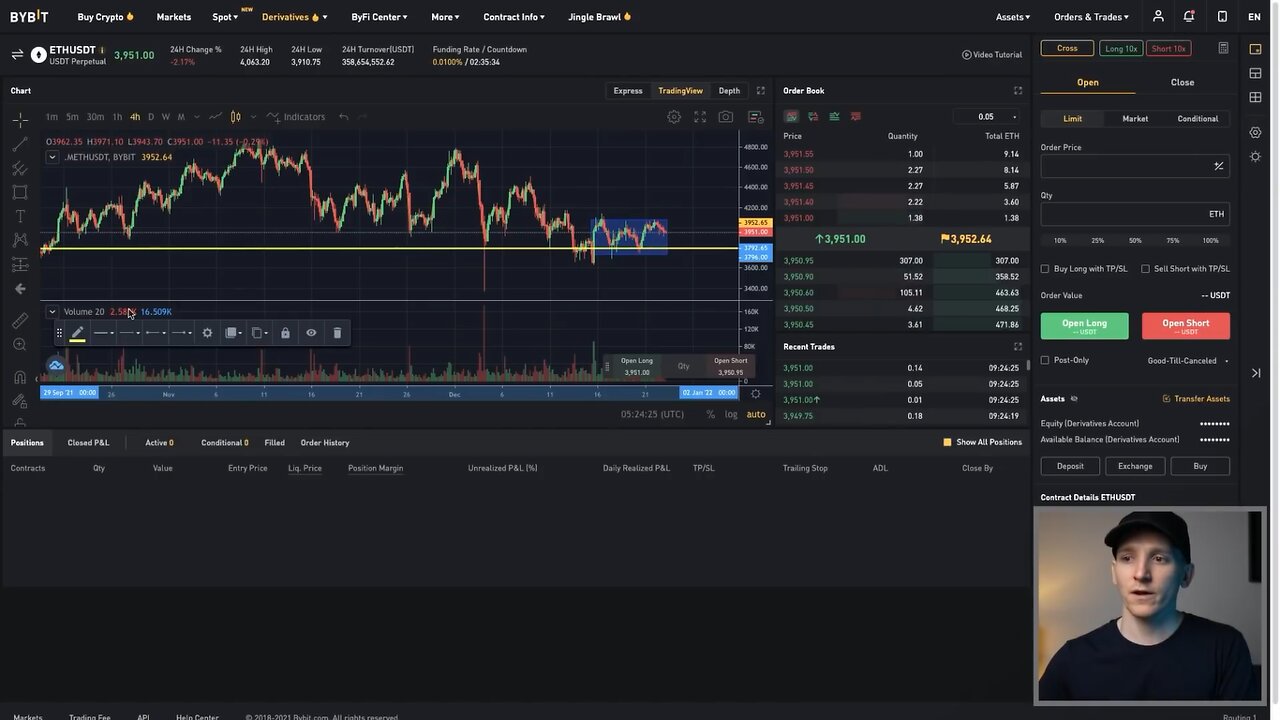Collapse the right order panel arrow
1280x720 pixels.
point(1256,373)
